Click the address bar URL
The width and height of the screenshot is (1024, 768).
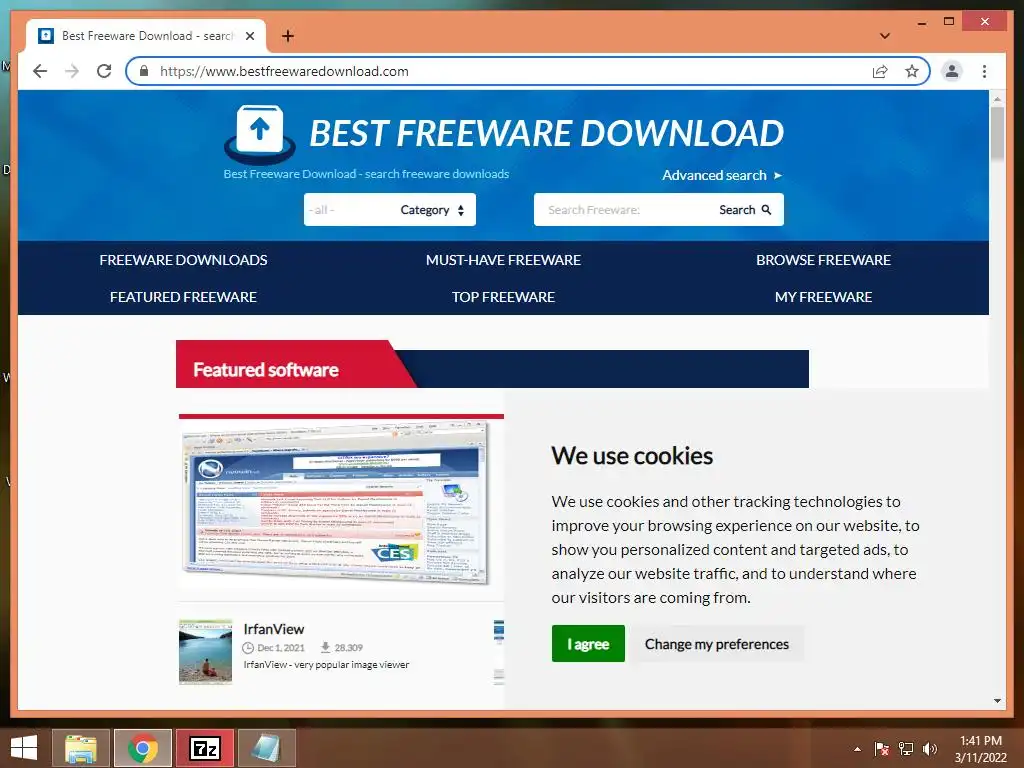pyautogui.click(x=284, y=71)
